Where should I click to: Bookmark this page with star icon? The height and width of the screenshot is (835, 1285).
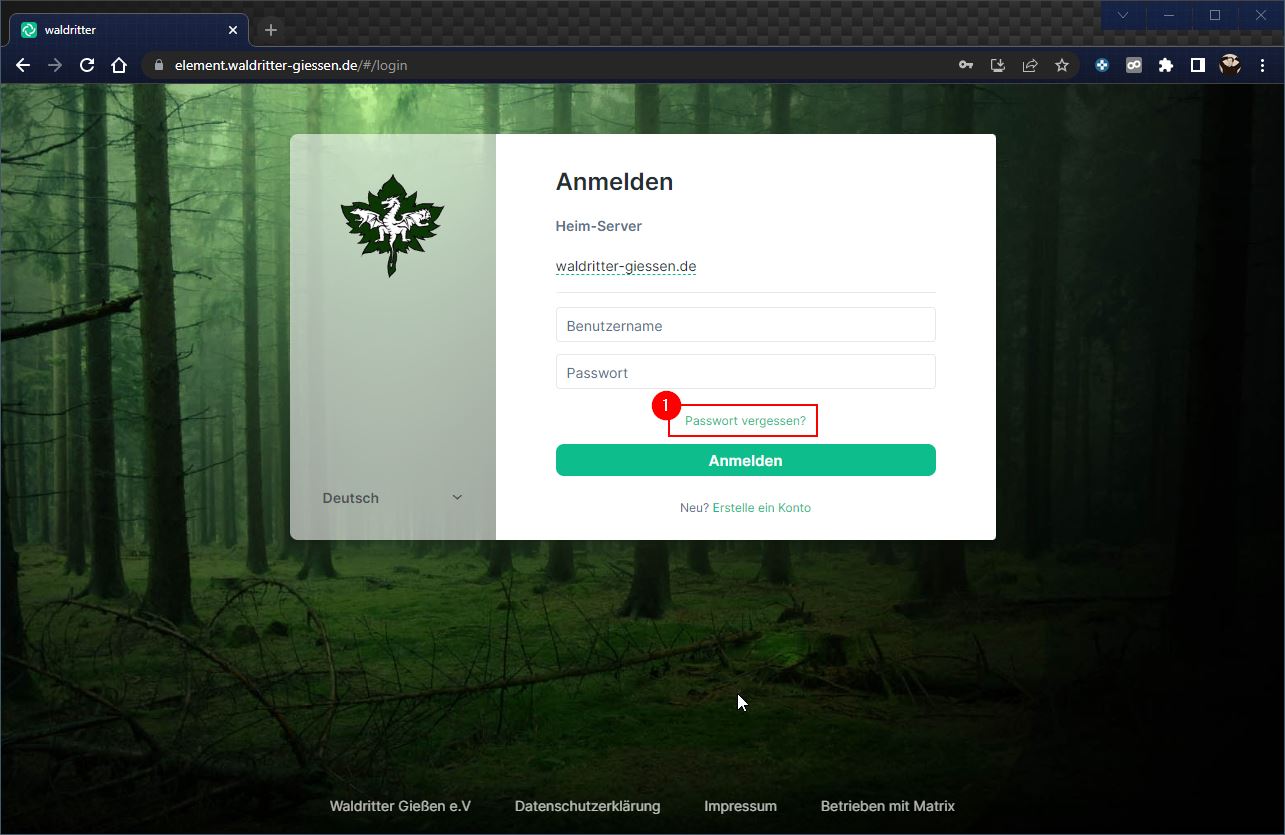(x=1061, y=66)
